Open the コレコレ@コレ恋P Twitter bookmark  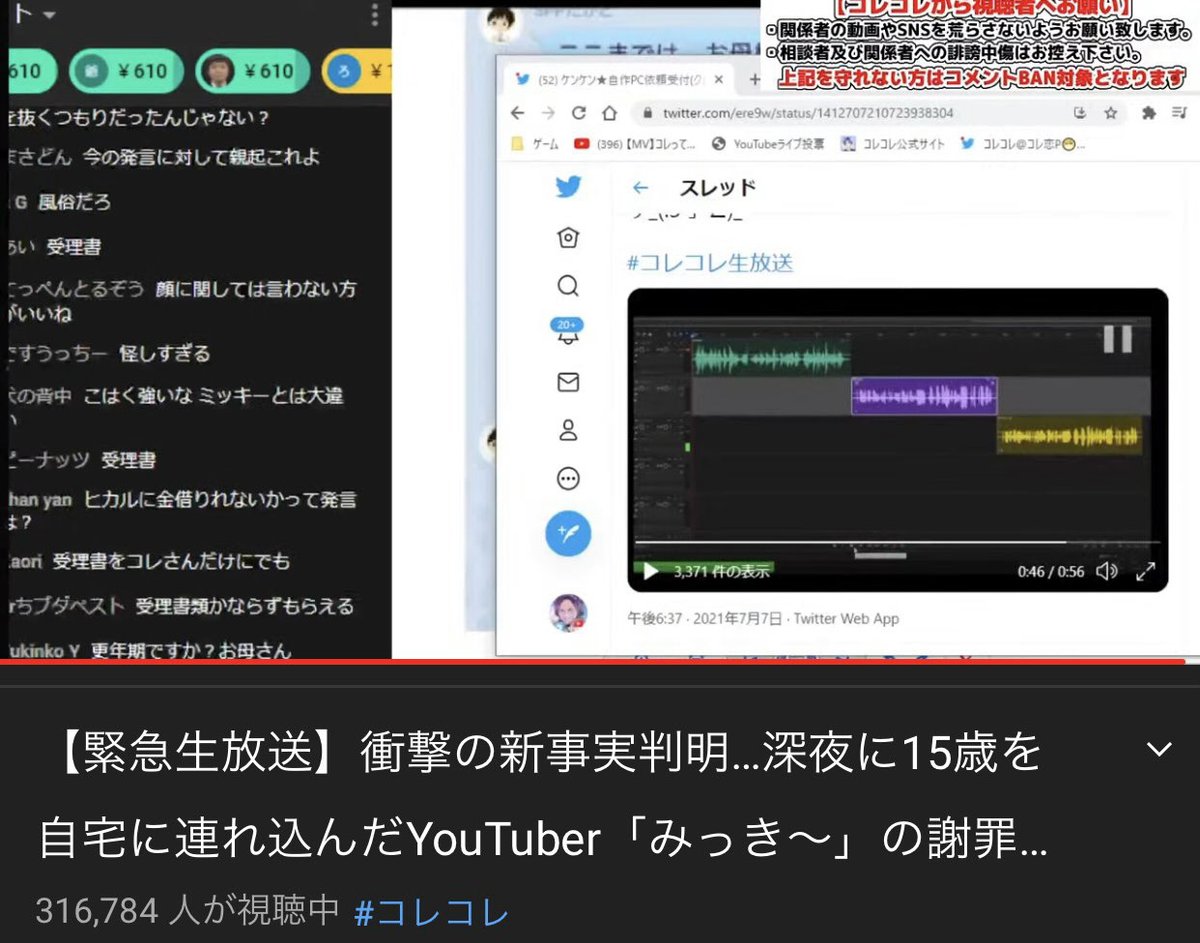pyautogui.click(x=1023, y=144)
